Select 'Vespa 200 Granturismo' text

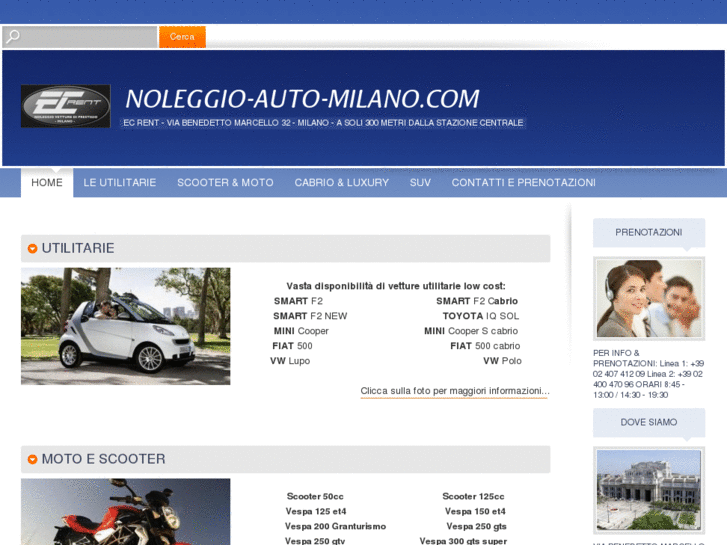pos(335,526)
